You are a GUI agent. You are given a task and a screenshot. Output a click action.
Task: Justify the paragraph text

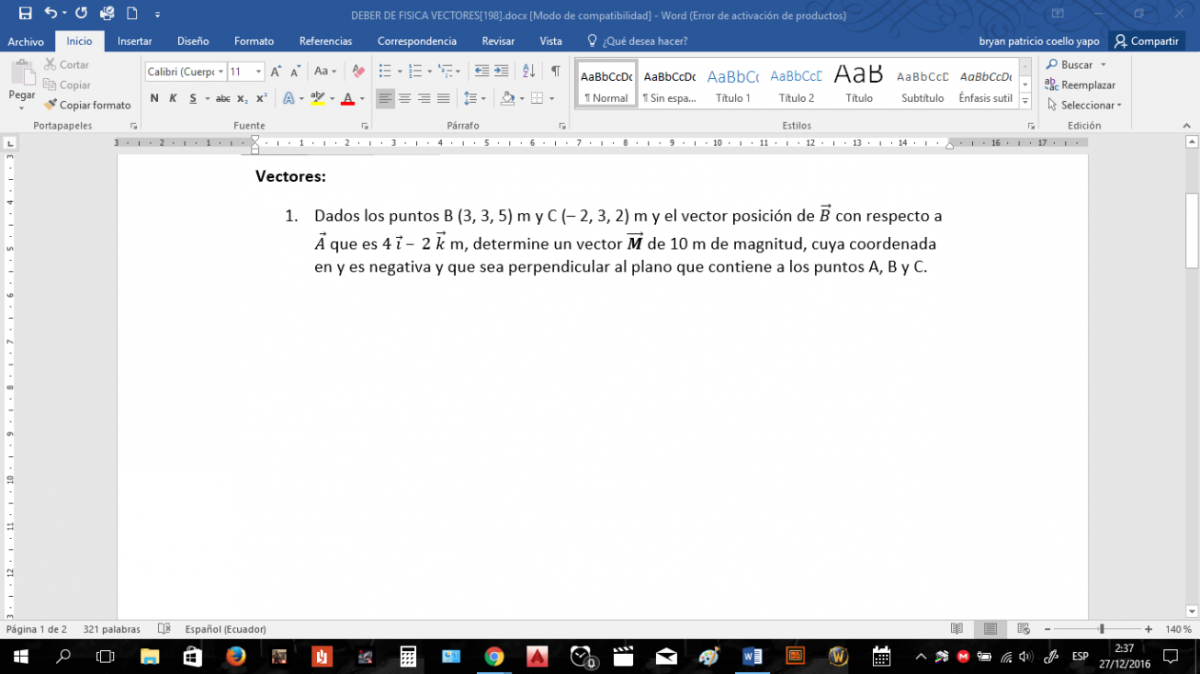pos(443,98)
